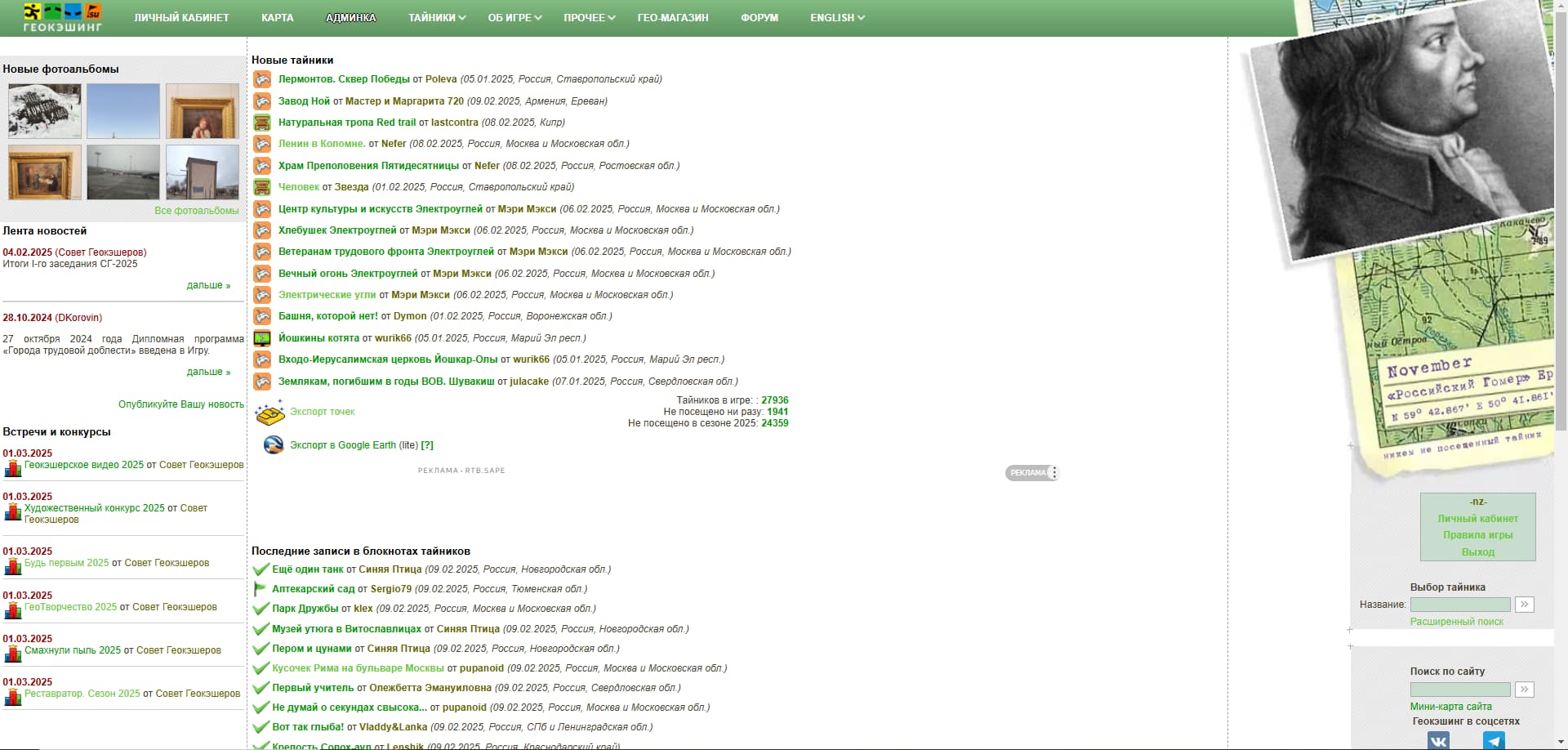Click the icon beside Натуральная тропа Red trail

click(262, 123)
